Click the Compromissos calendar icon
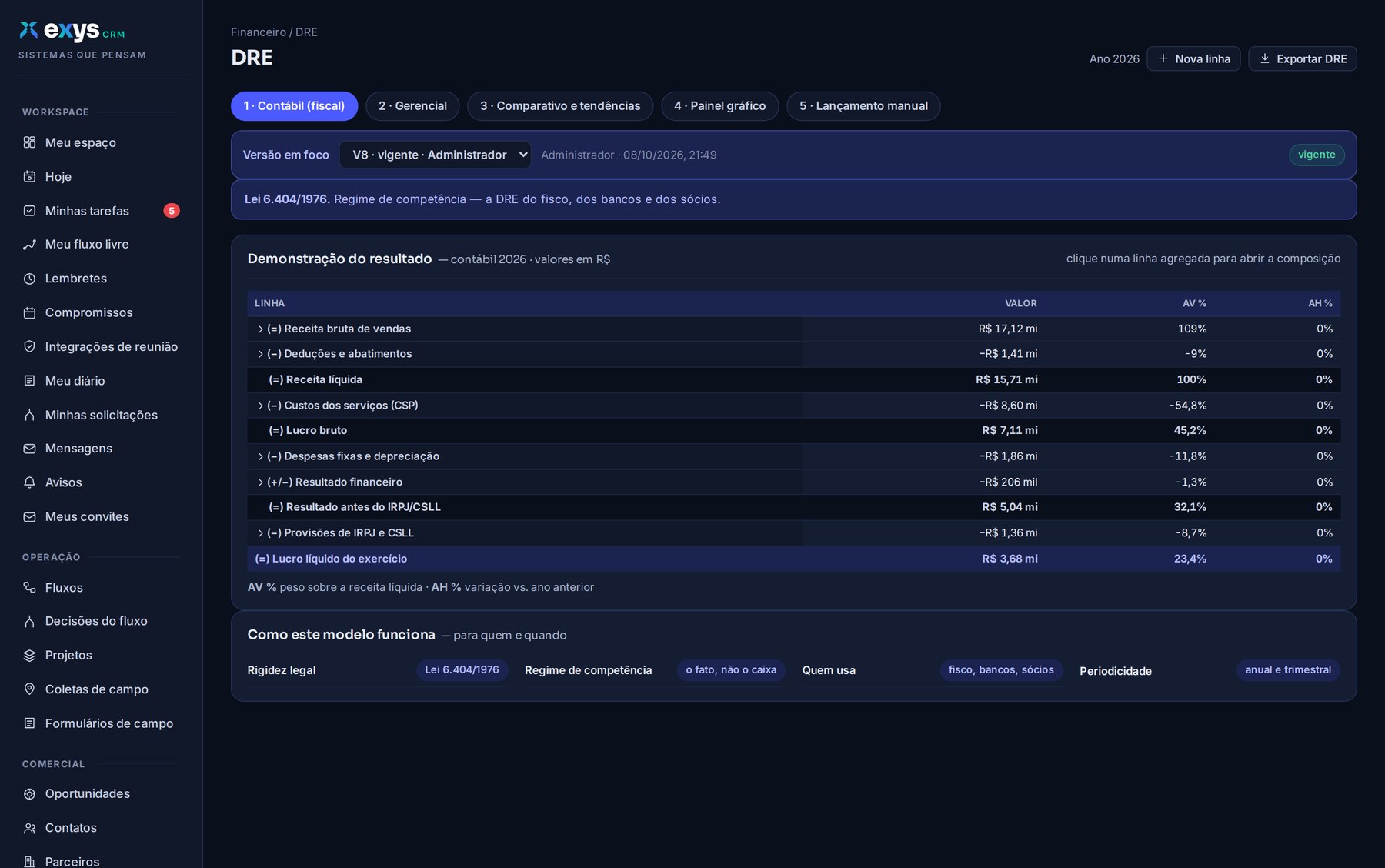This screenshot has height=868, width=1385. tap(29, 312)
